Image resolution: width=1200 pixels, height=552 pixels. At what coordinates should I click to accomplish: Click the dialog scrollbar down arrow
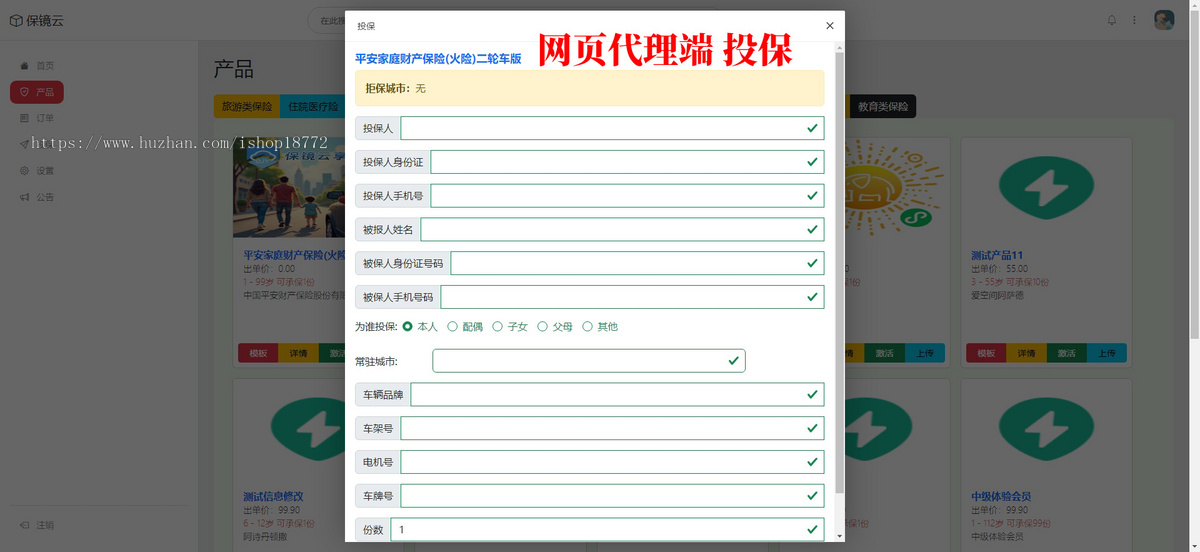pyautogui.click(x=839, y=536)
